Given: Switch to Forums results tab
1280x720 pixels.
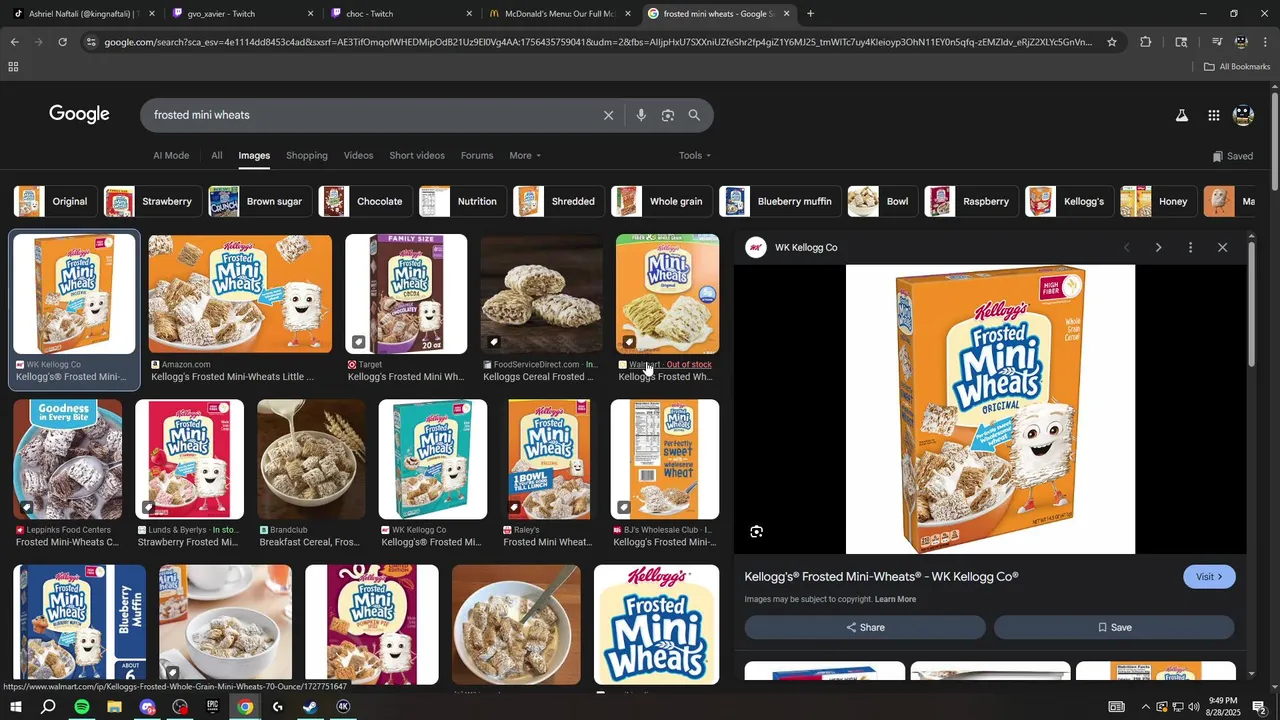Looking at the screenshot, I should [477, 155].
